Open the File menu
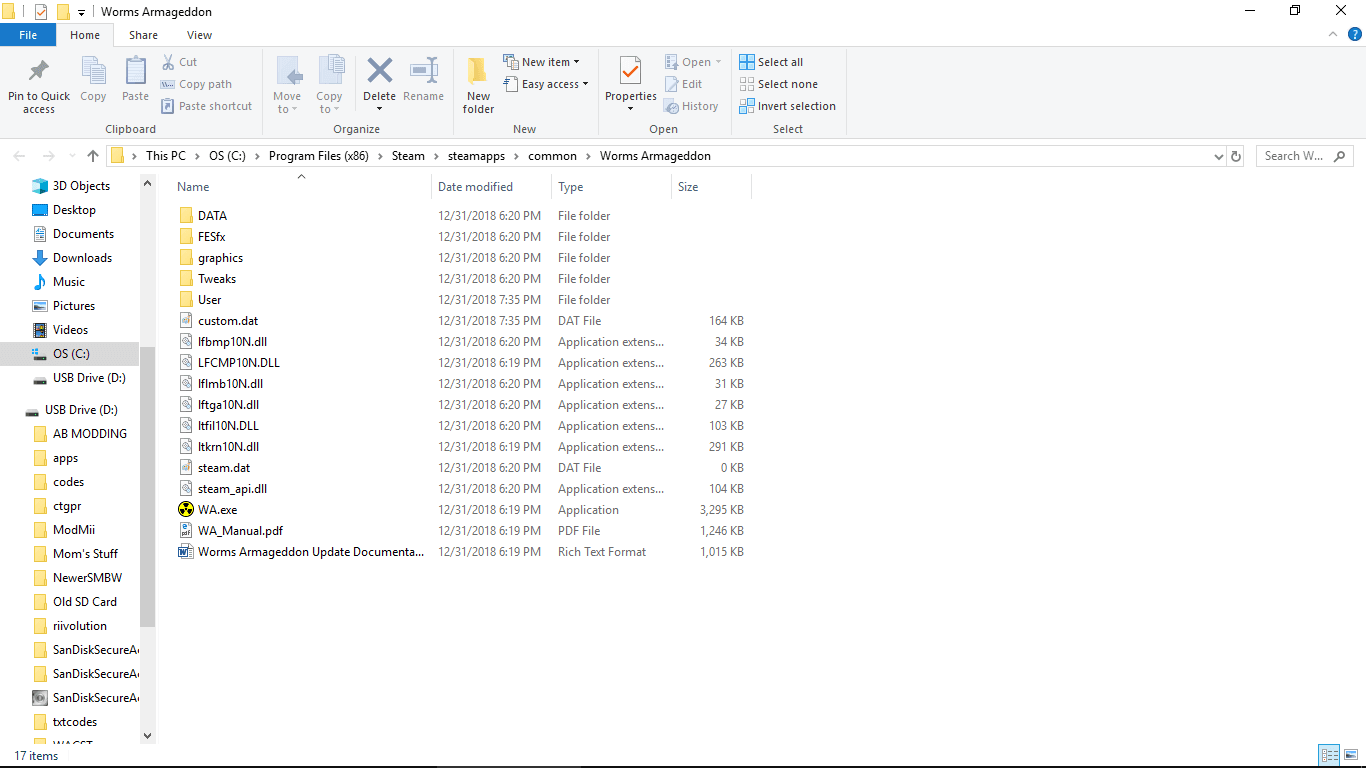1366x768 pixels. coord(28,35)
